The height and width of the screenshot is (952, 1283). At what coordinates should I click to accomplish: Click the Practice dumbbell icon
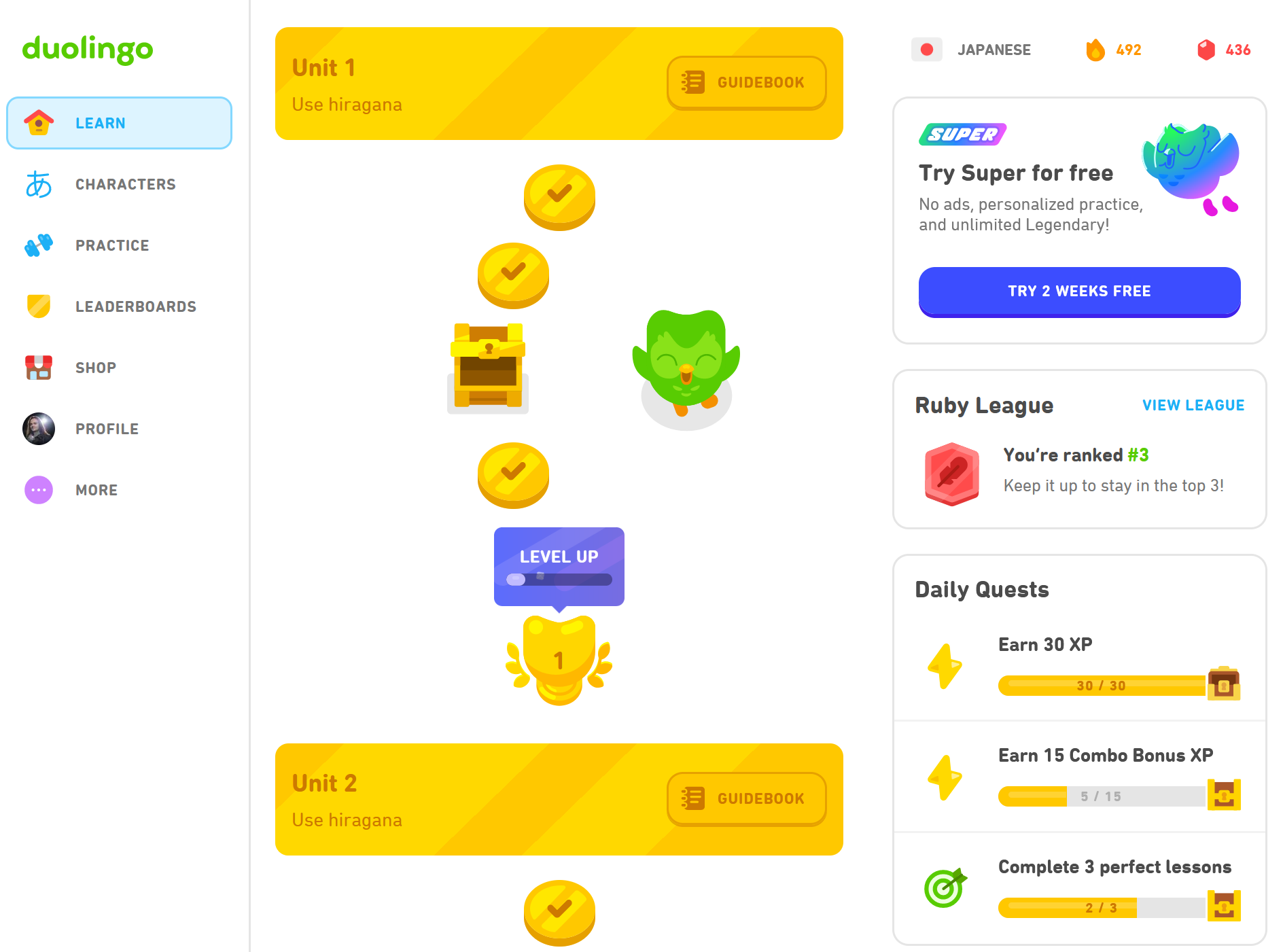click(39, 245)
